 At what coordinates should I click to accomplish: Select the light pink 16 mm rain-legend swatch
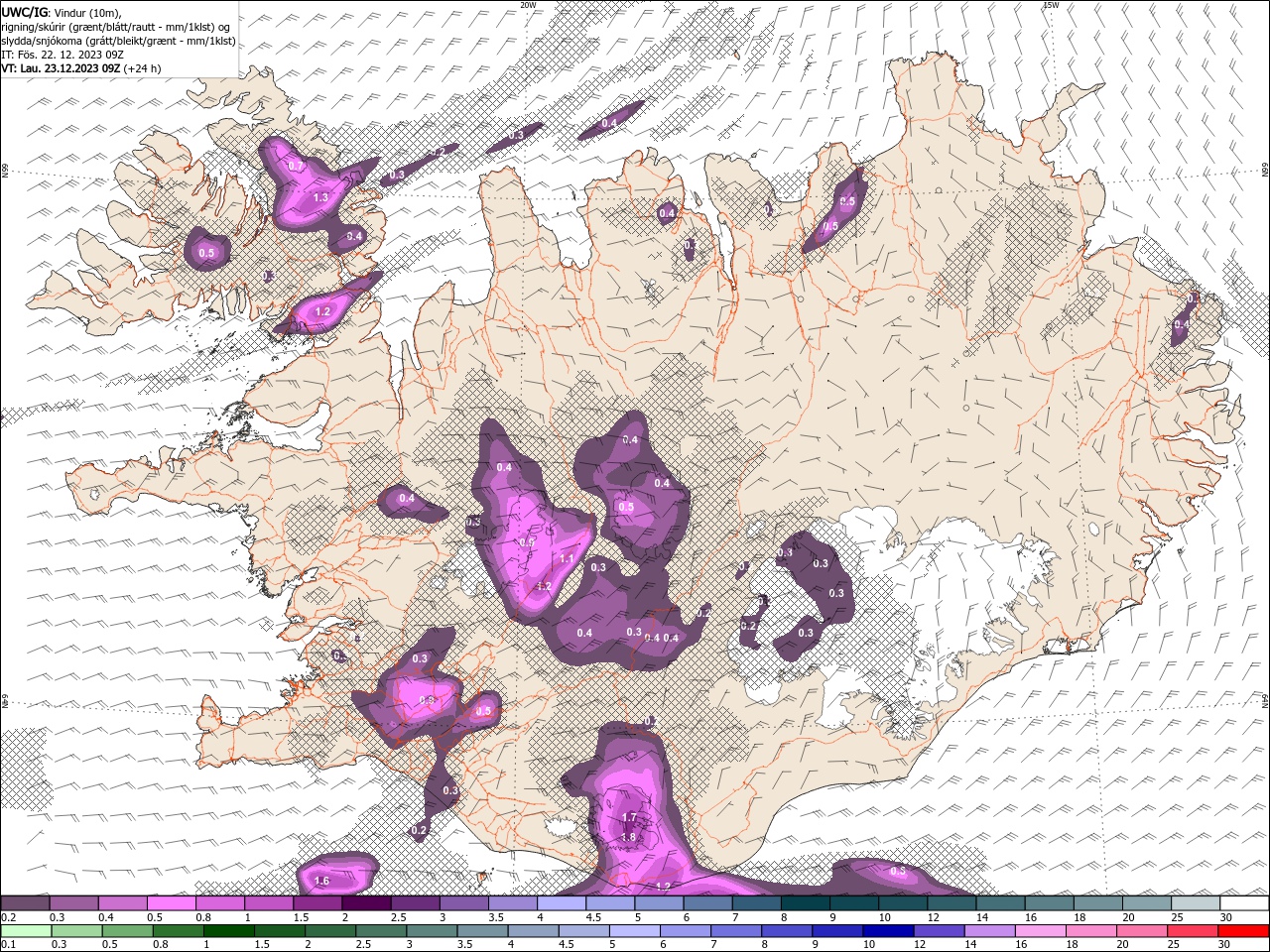pyautogui.click(x=1041, y=931)
